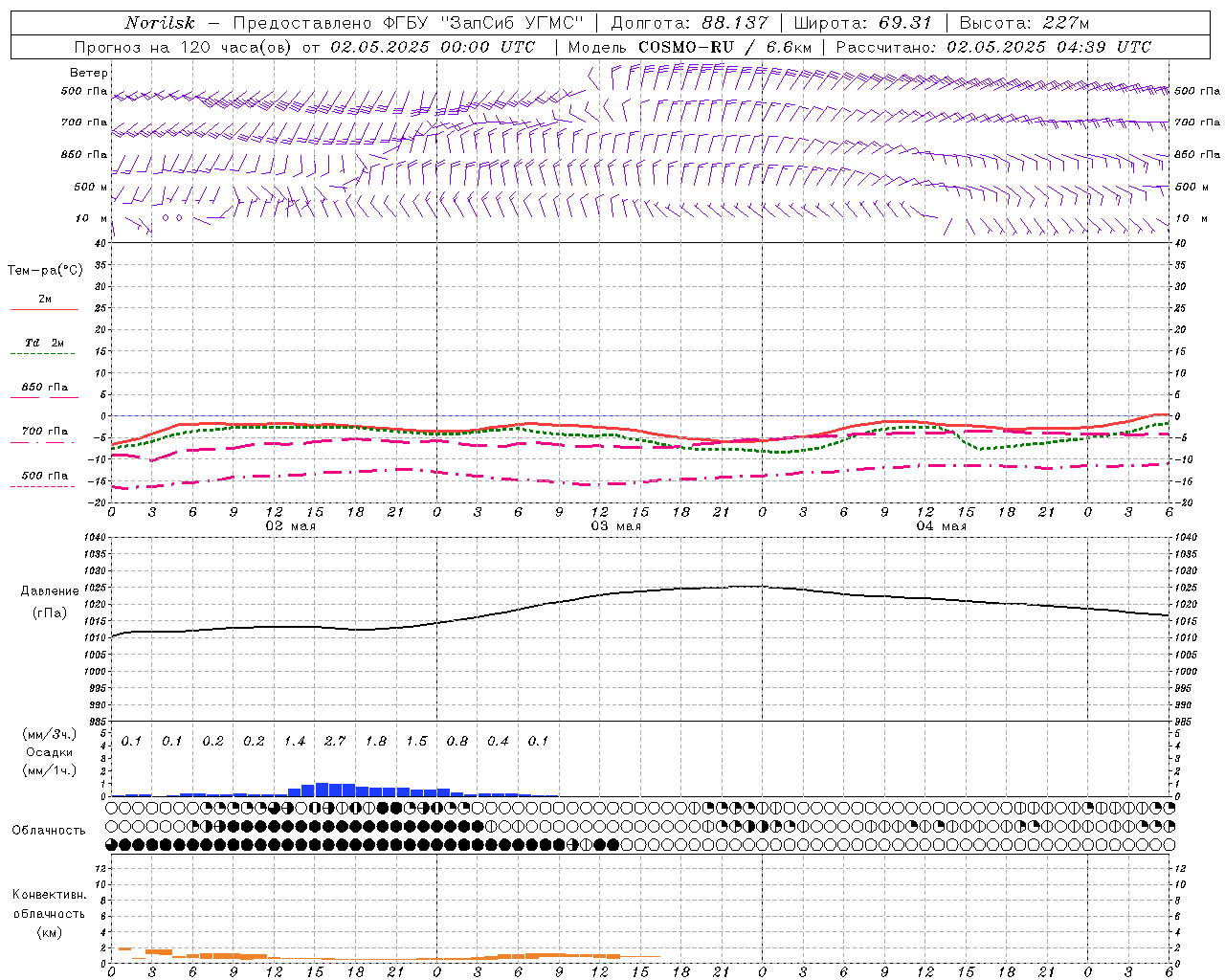Click the '1.5' precipitation value
Viewport: 1225px width, 980px height.
point(416,742)
